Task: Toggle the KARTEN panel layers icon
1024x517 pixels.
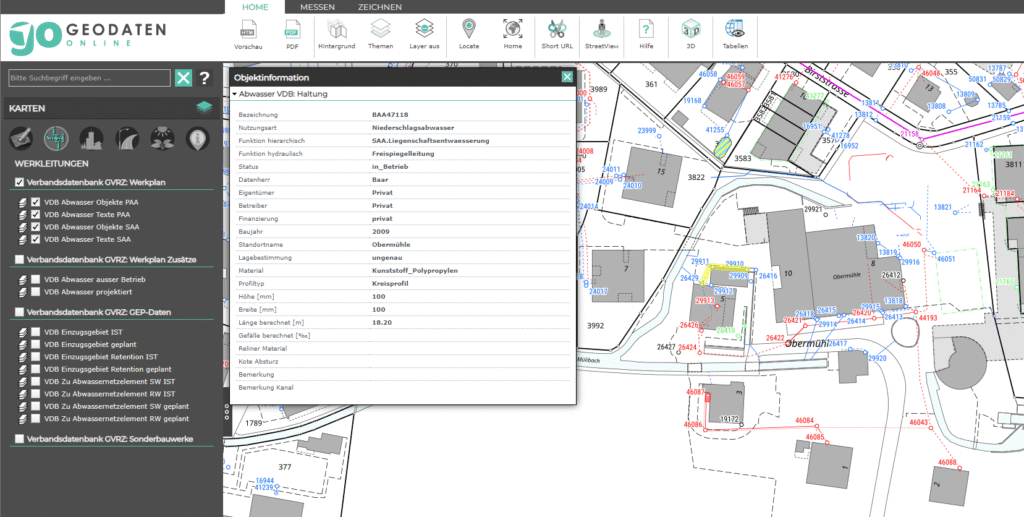Action: 204,107
